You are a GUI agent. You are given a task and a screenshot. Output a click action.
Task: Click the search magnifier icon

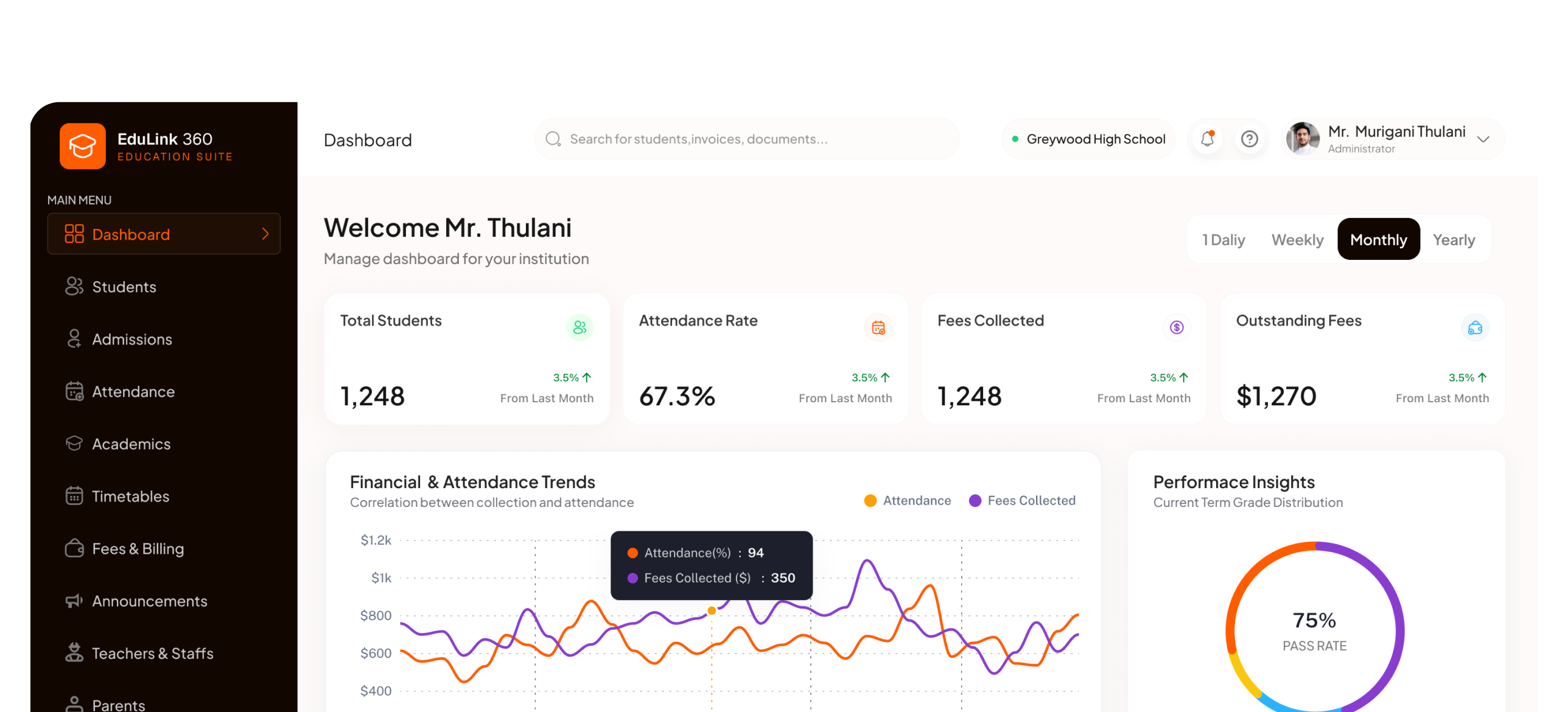[553, 139]
